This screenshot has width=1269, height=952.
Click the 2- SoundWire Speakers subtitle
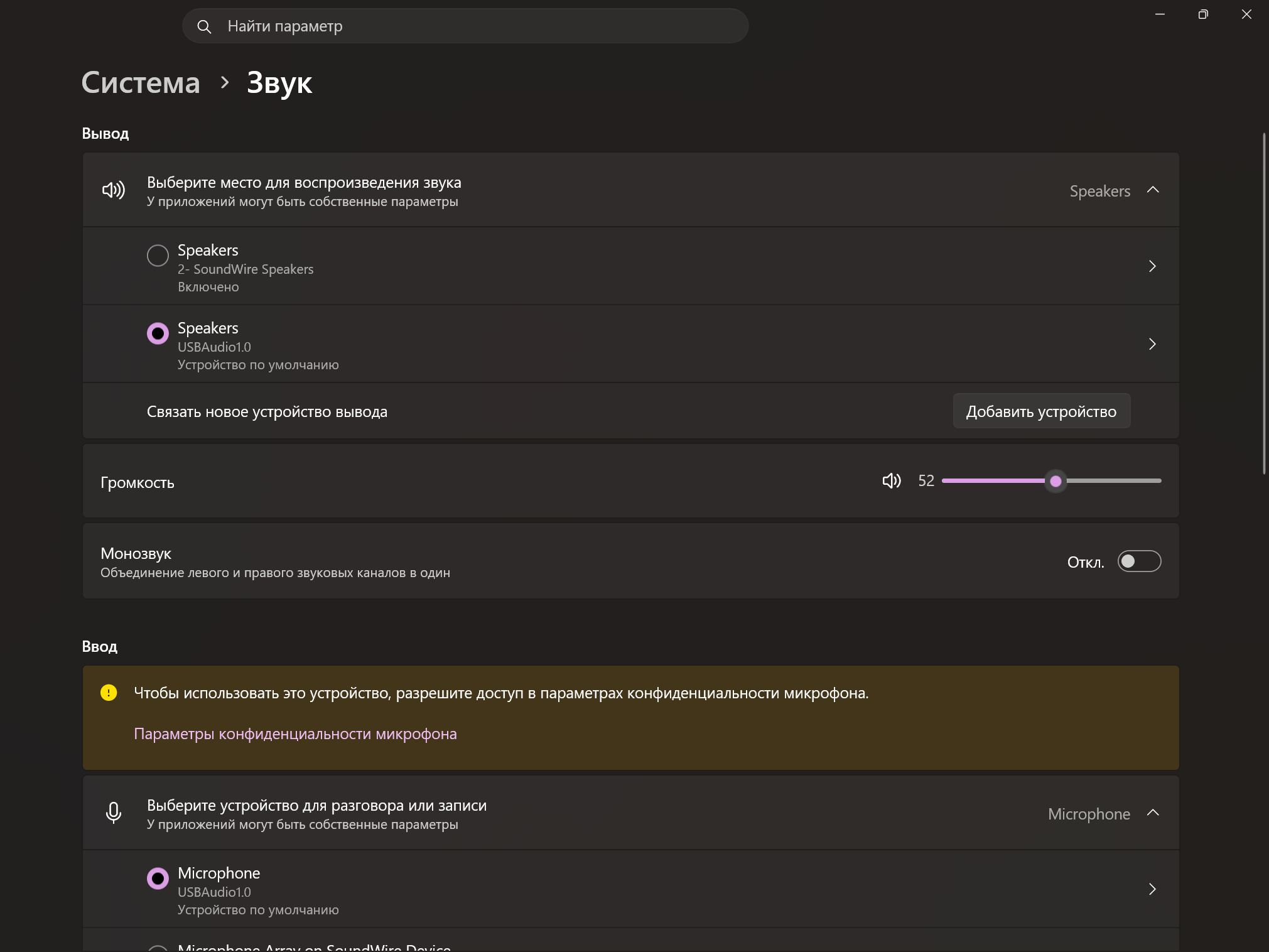pyautogui.click(x=246, y=269)
